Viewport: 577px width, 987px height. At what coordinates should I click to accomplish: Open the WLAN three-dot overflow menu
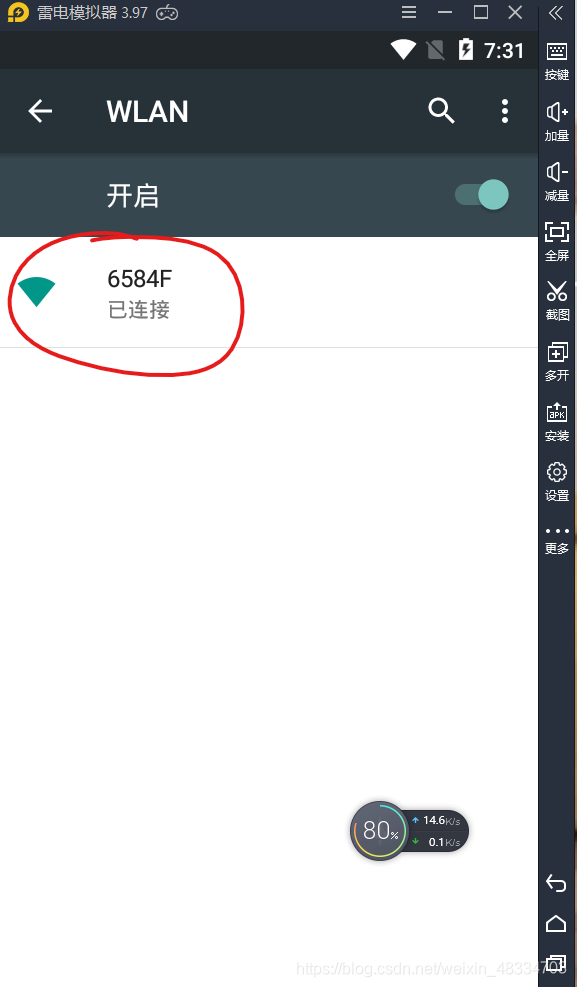505,111
